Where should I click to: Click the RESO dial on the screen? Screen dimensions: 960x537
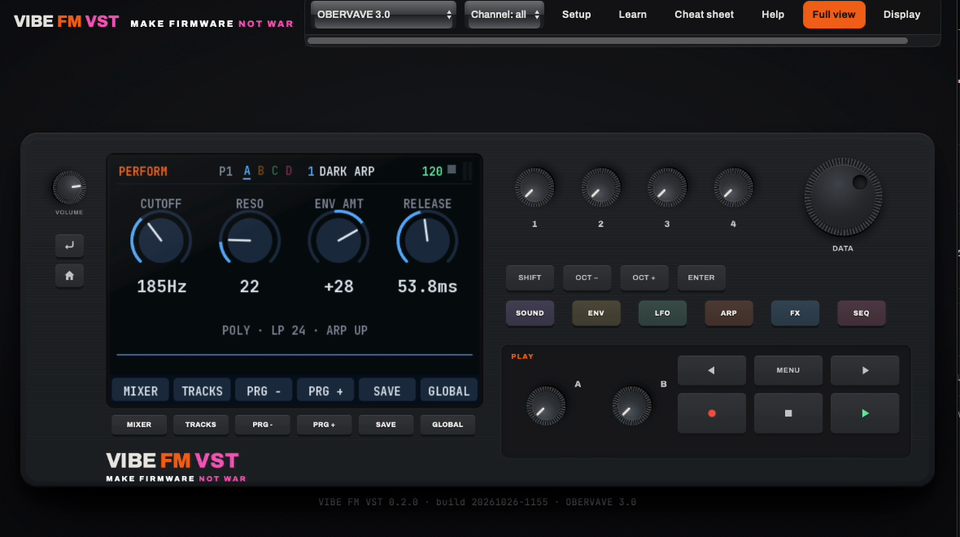pyautogui.click(x=250, y=240)
